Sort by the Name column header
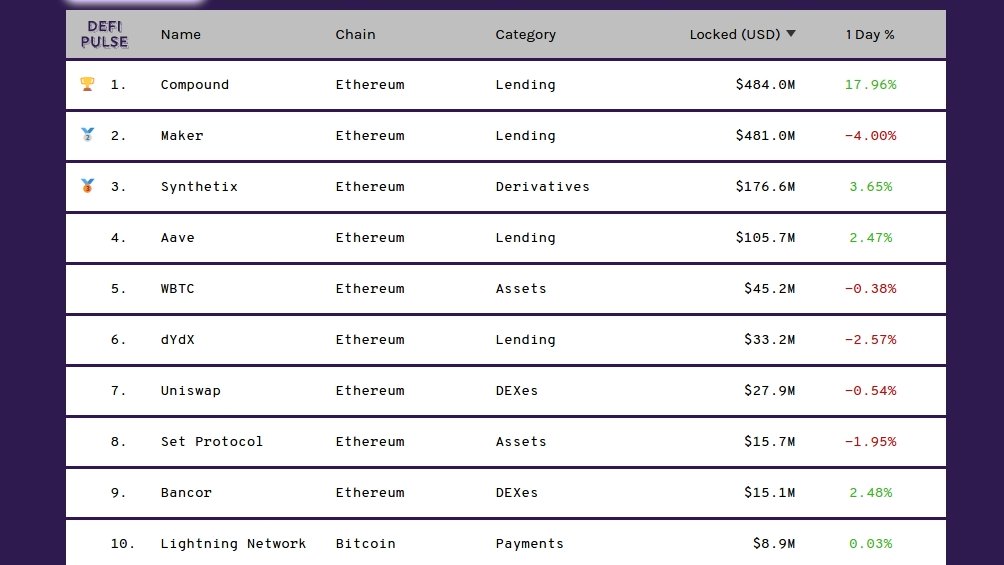The image size is (1004, 565). [181, 35]
